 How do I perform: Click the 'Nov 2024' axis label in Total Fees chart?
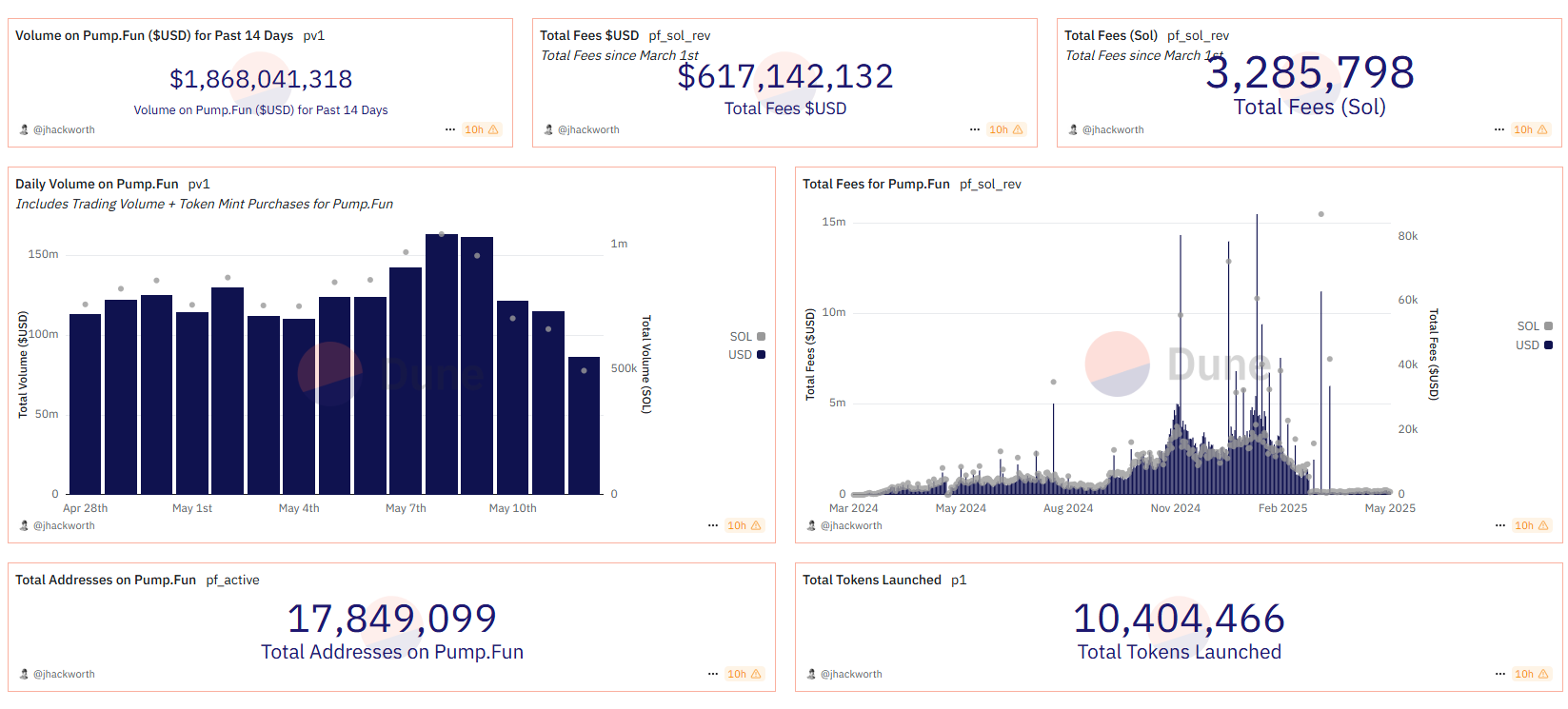point(1176,508)
